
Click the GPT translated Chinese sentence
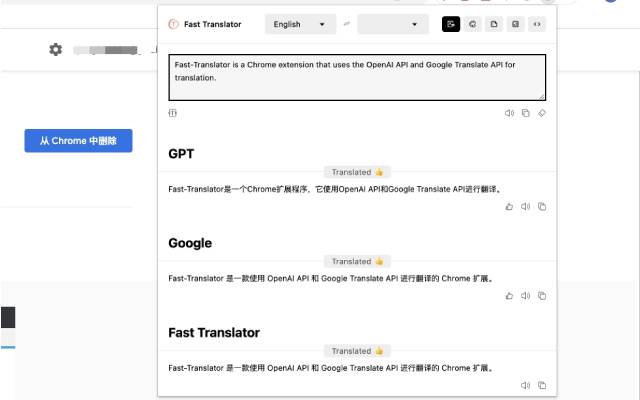(335, 189)
